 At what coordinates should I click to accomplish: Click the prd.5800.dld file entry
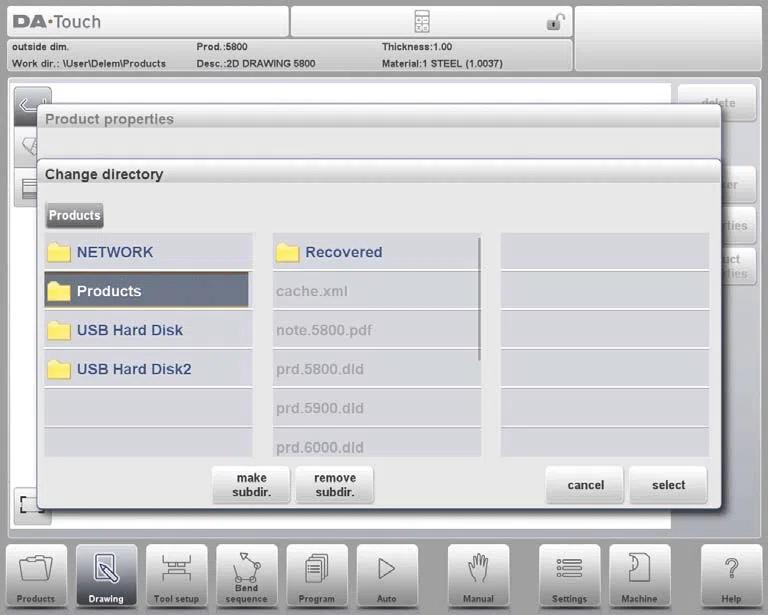pos(376,369)
